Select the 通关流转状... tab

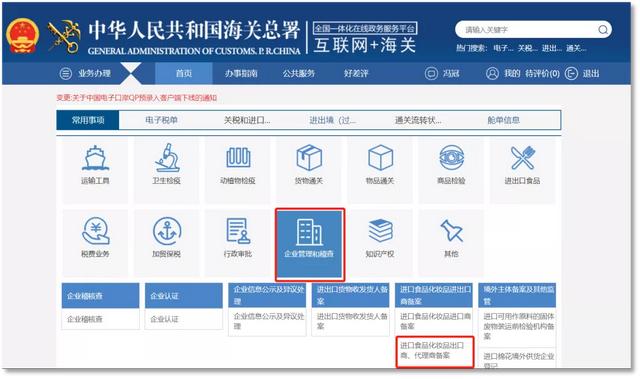tap(418, 120)
